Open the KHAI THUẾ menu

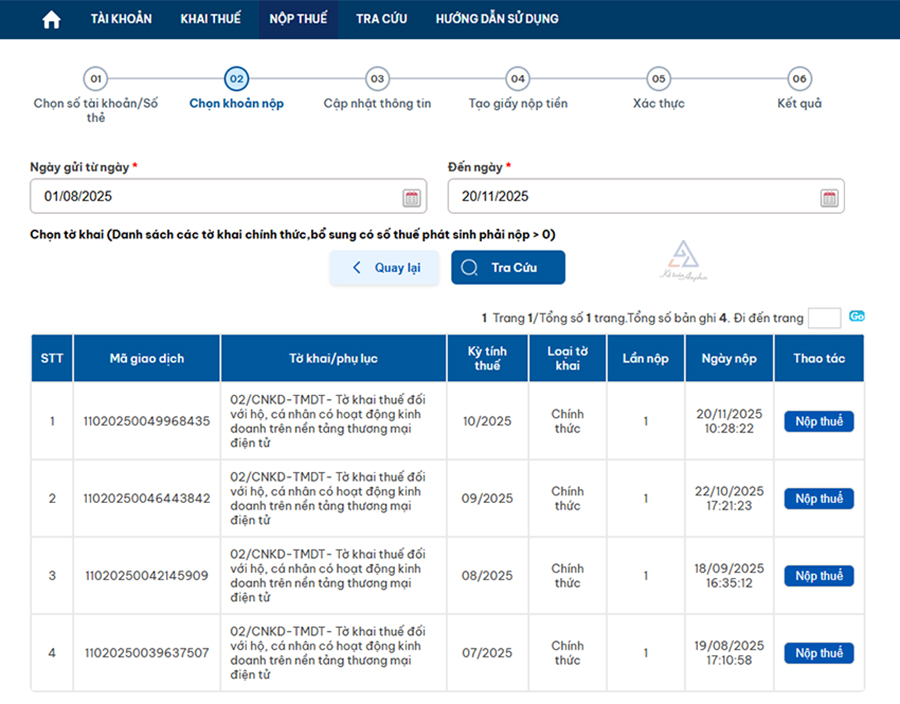(x=210, y=19)
